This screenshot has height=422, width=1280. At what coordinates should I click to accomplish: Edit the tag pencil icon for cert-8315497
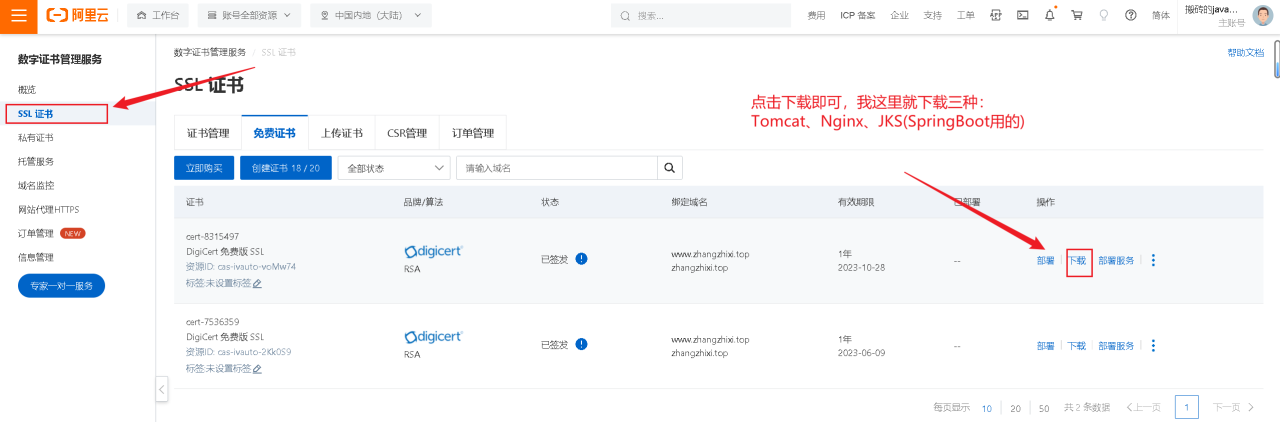click(x=257, y=283)
